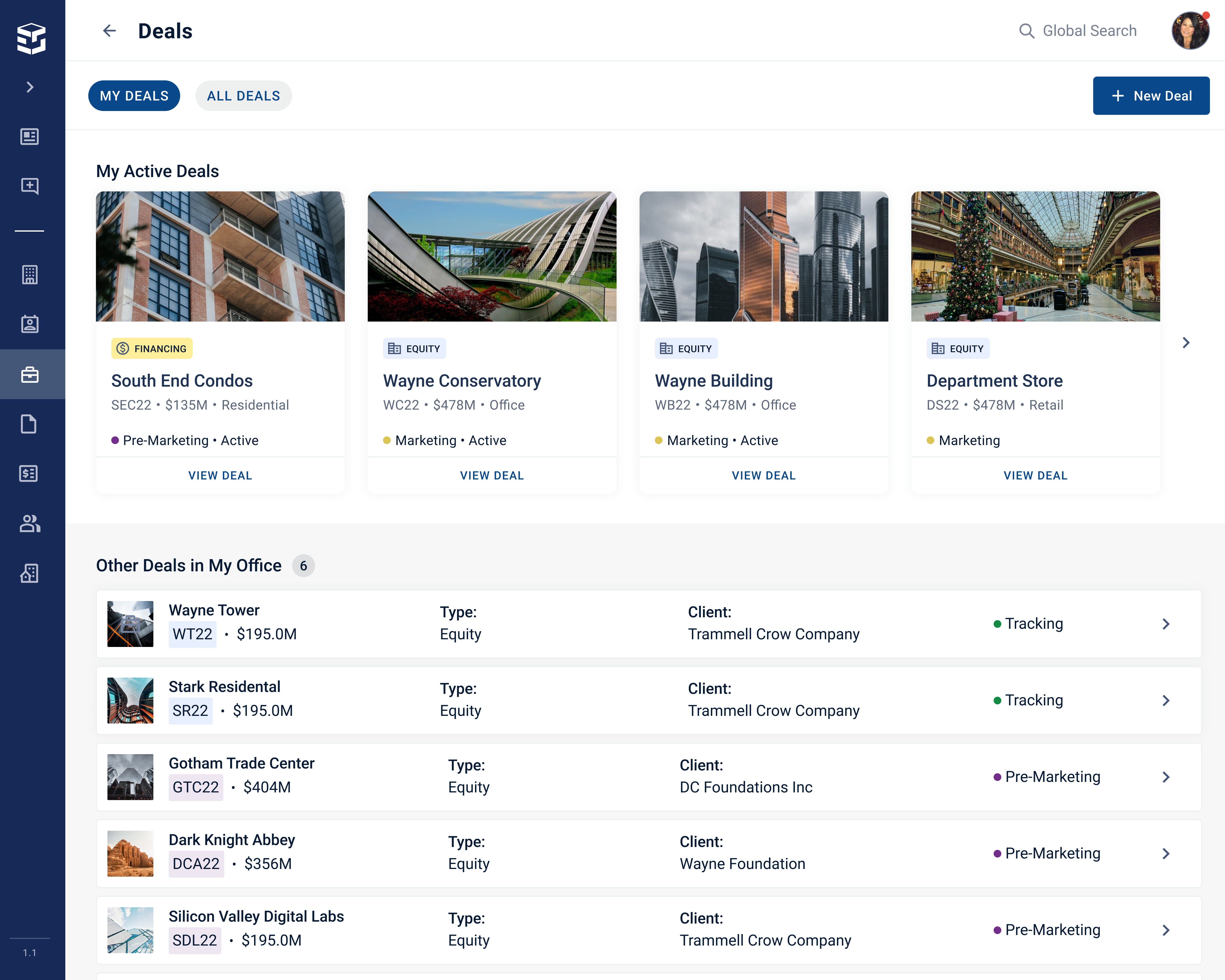Expand the sidebar with the chevron
This screenshot has height=980, width=1225.
click(x=30, y=87)
